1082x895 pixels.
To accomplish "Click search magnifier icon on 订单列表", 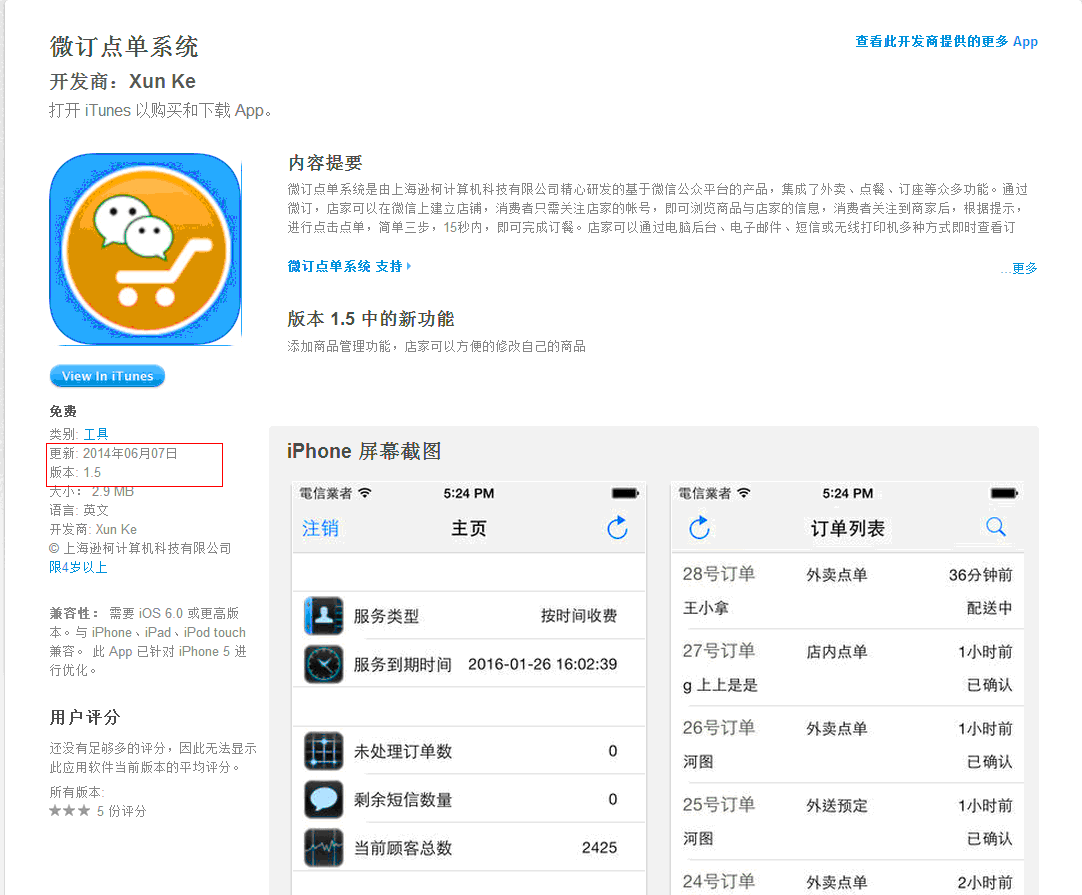I will (x=996, y=527).
